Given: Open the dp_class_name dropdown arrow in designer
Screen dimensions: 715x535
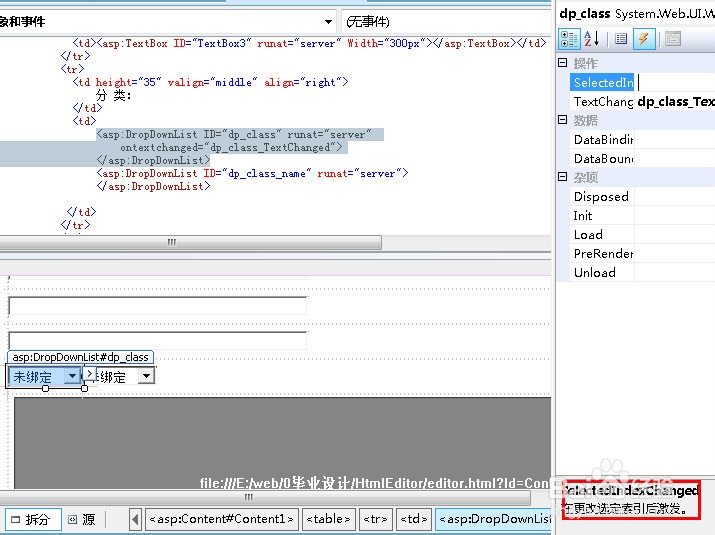Looking at the screenshot, I should tap(146, 376).
